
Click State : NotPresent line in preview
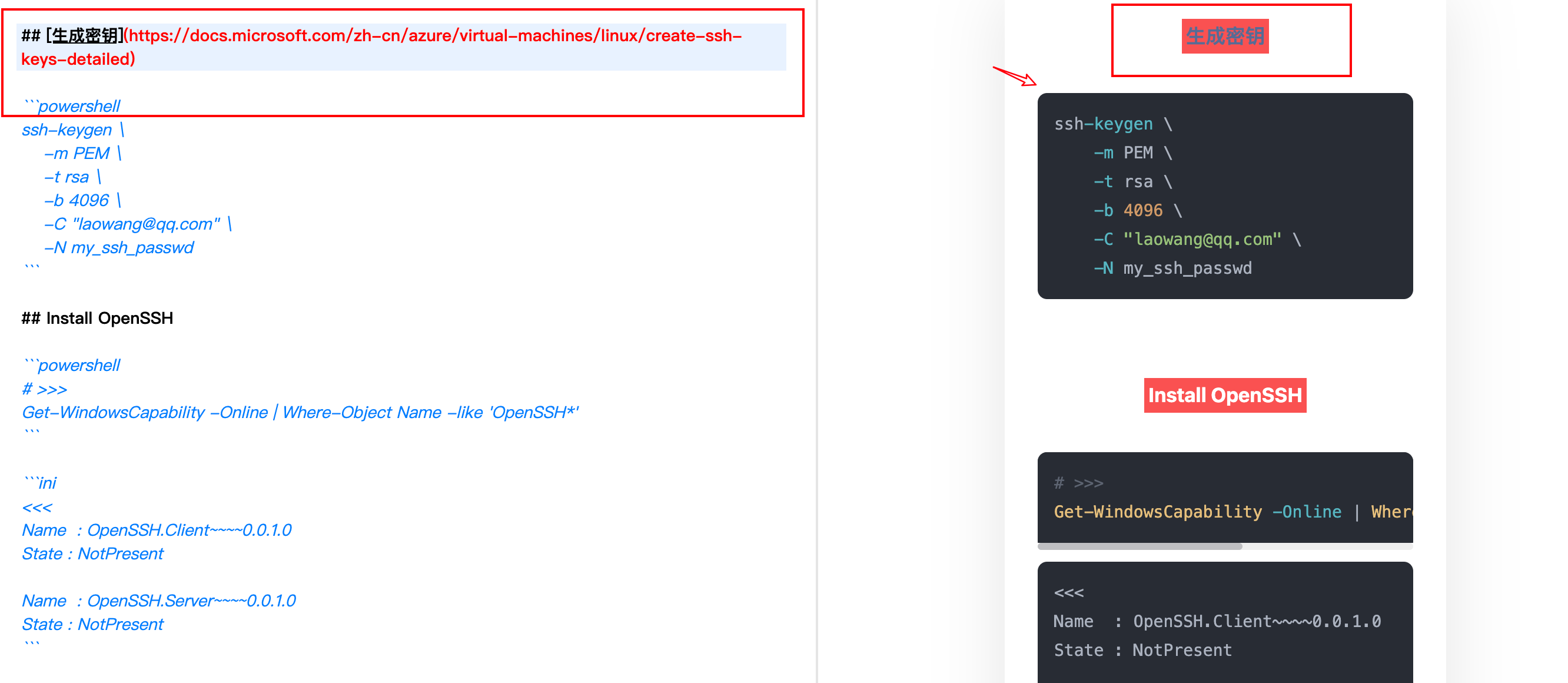tap(1142, 649)
